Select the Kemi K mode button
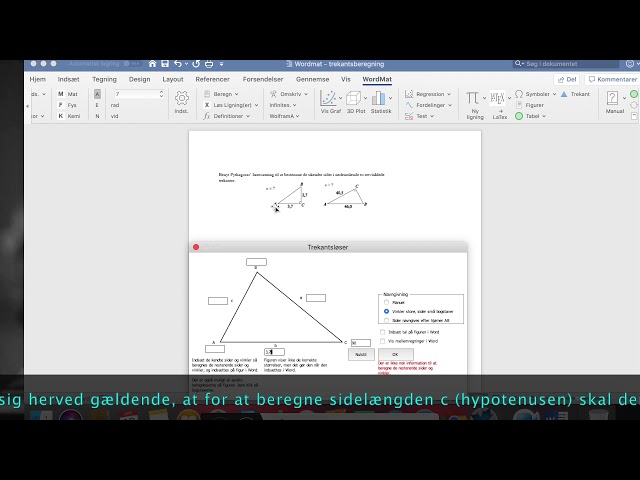 pos(69,116)
